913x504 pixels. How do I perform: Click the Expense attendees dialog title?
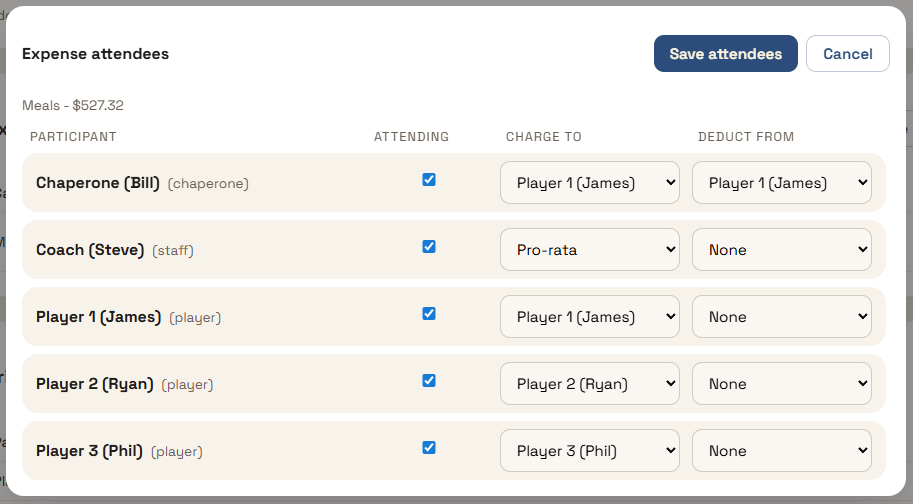95,54
